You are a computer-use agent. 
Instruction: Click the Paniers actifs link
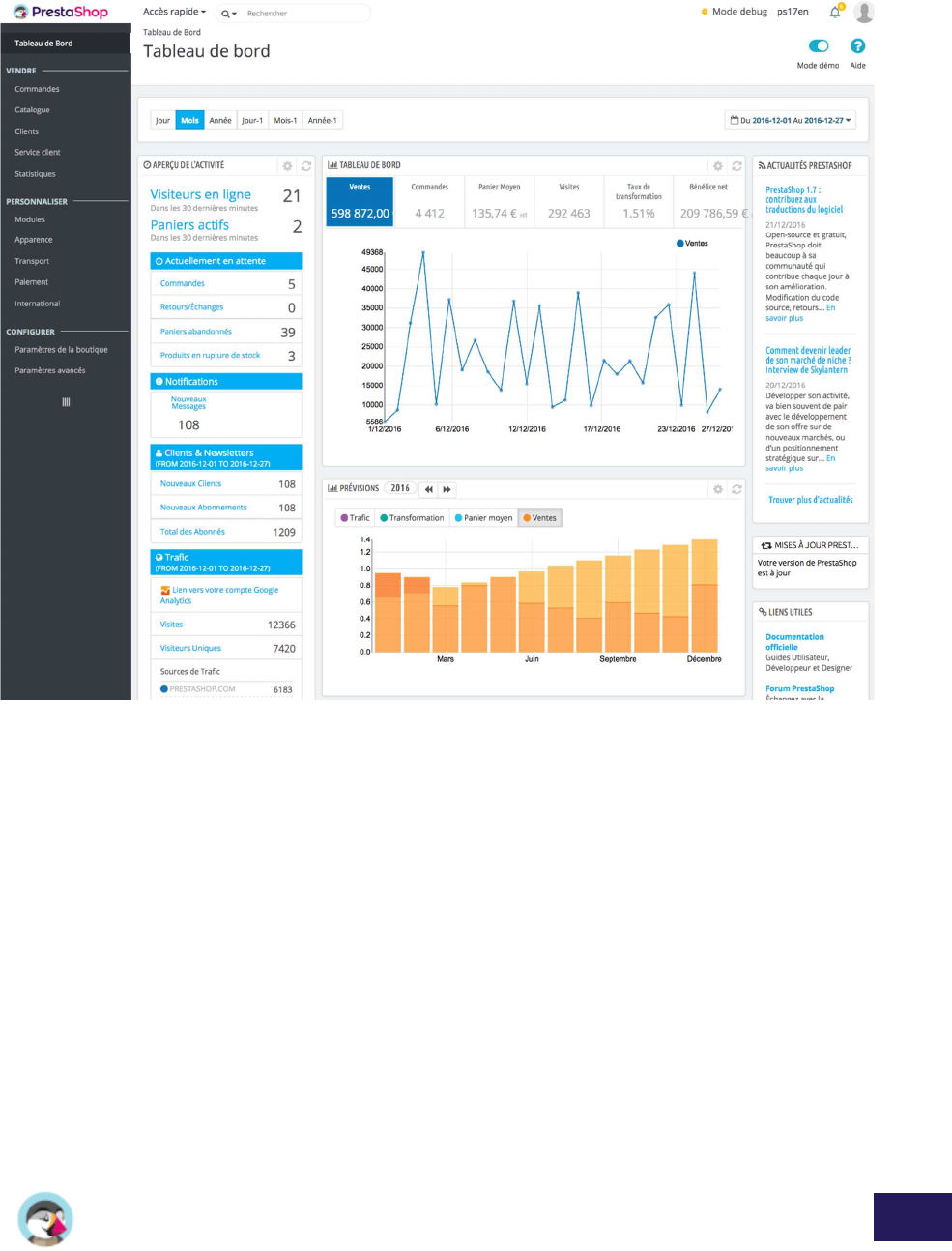[x=189, y=224]
